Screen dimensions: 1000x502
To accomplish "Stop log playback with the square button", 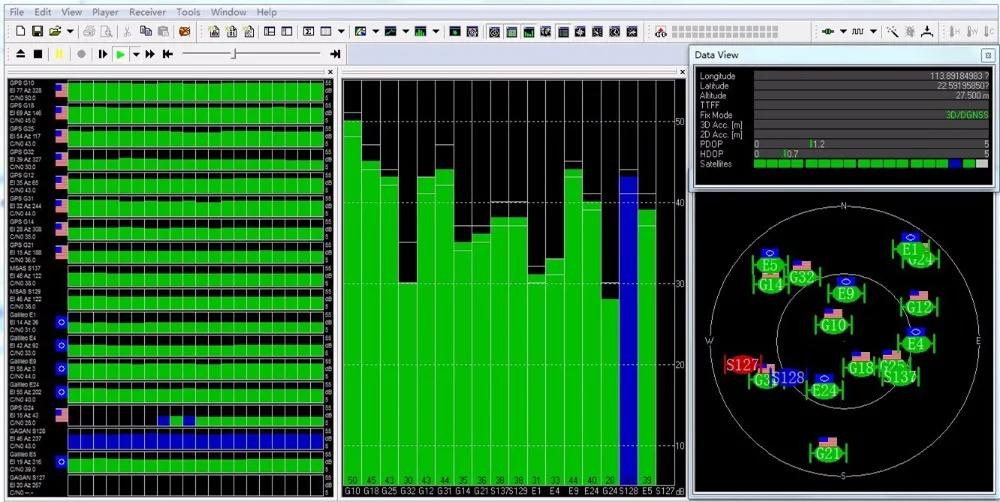I will pyautogui.click(x=38, y=54).
